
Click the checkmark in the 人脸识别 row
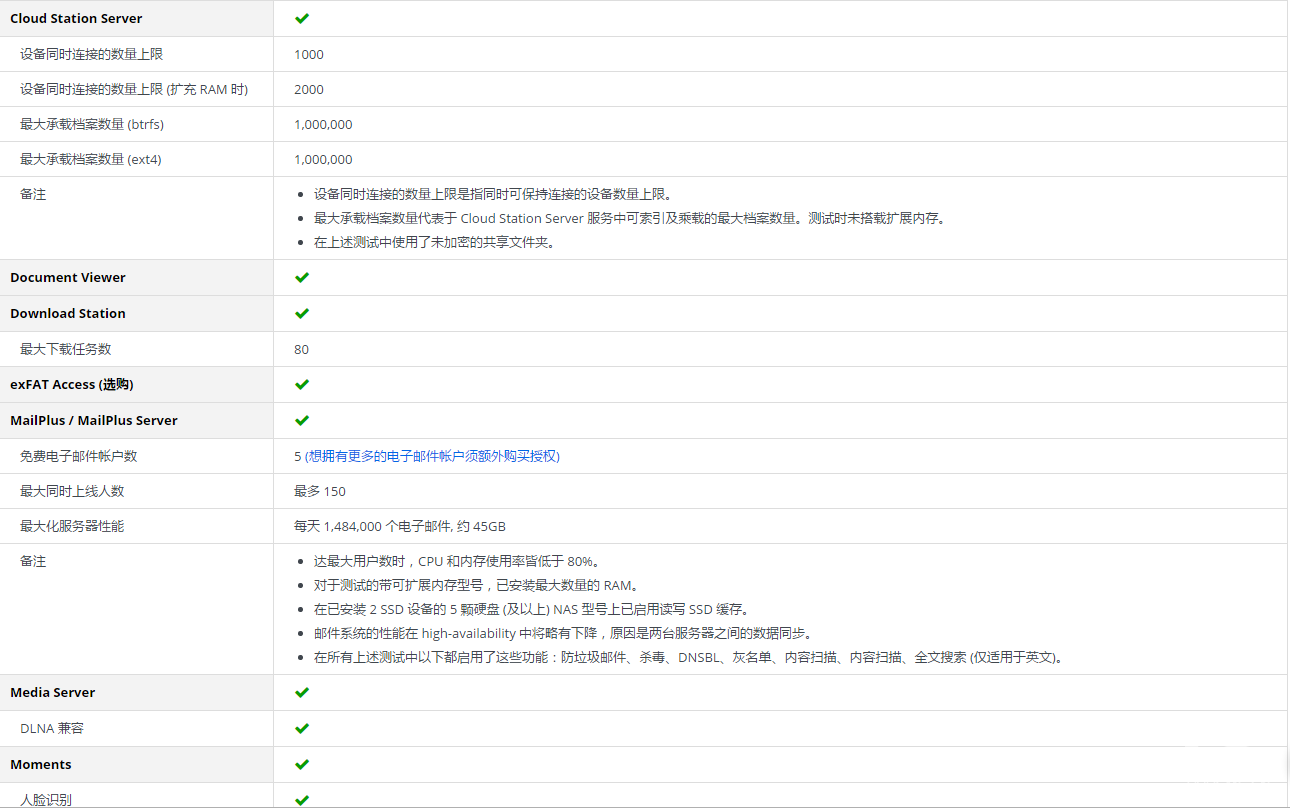(x=302, y=800)
